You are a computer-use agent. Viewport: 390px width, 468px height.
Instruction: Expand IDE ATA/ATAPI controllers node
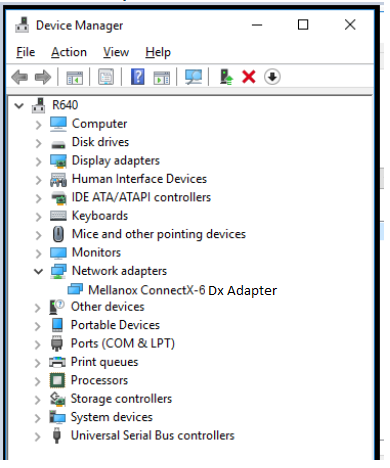tap(38, 199)
